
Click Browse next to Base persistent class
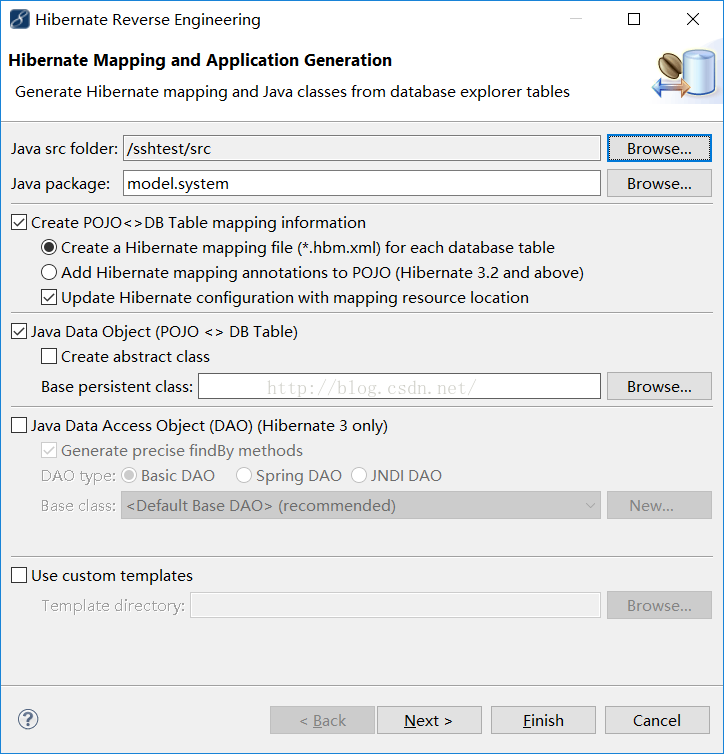click(x=659, y=386)
